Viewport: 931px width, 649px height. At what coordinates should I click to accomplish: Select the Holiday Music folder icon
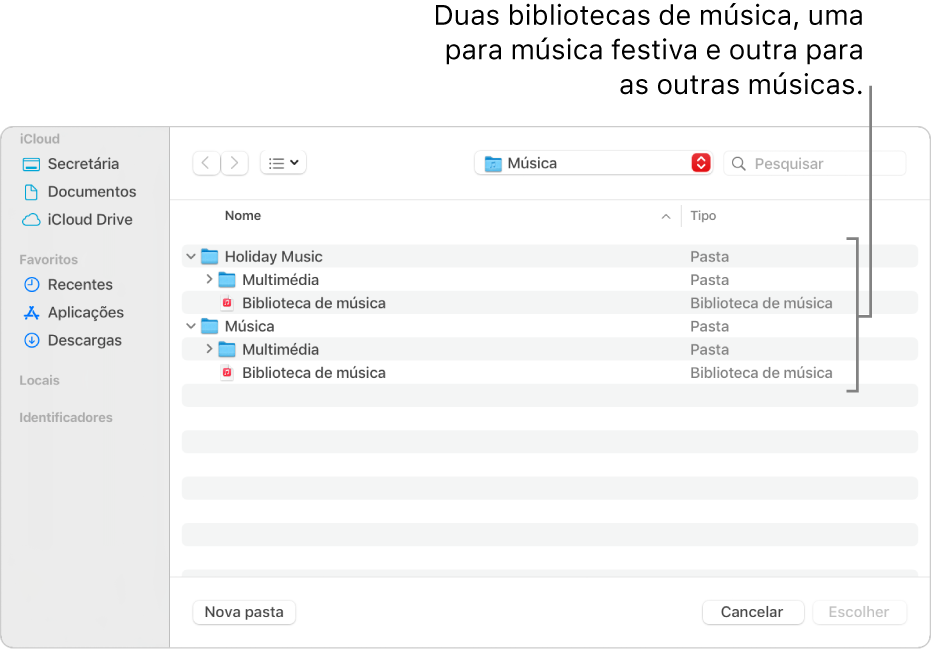[210, 257]
